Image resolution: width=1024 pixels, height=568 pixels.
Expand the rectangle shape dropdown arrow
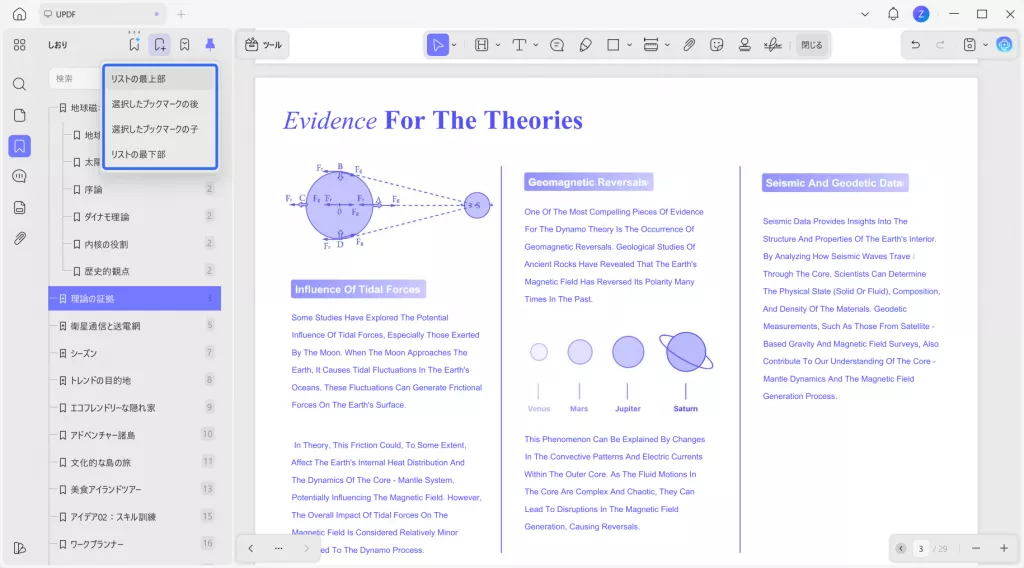pyautogui.click(x=630, y=45)
